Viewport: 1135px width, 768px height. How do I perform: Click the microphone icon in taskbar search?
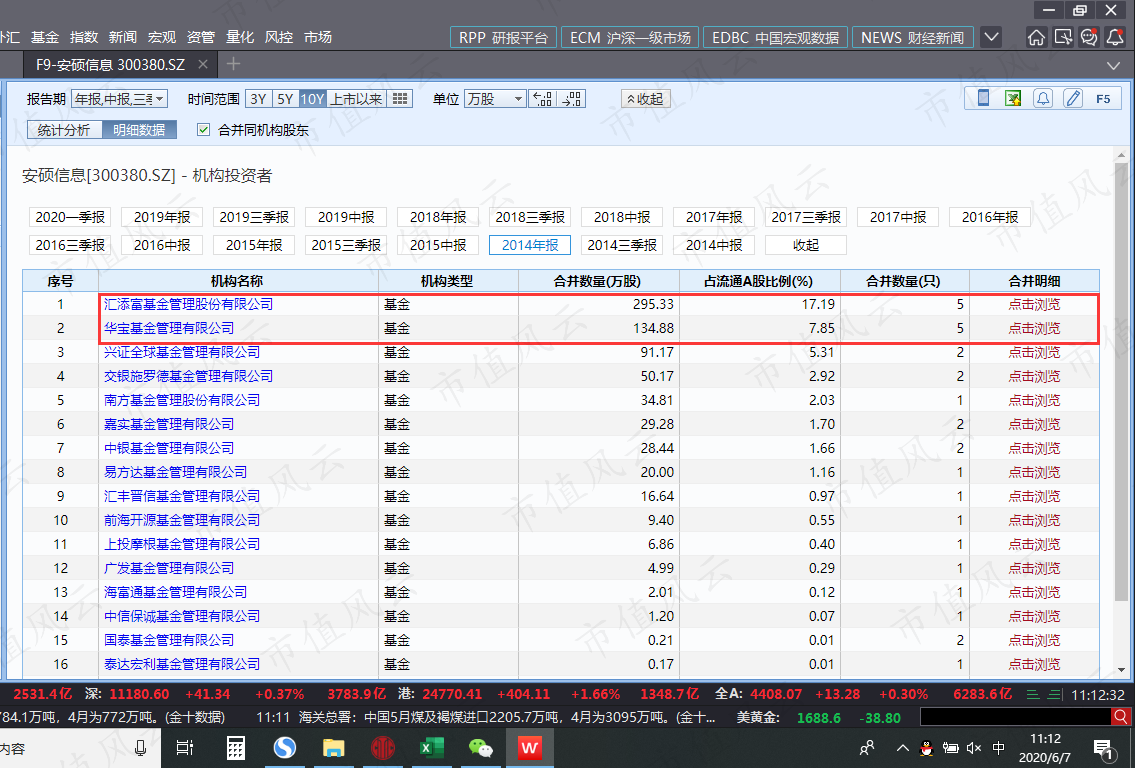point(140,748)
